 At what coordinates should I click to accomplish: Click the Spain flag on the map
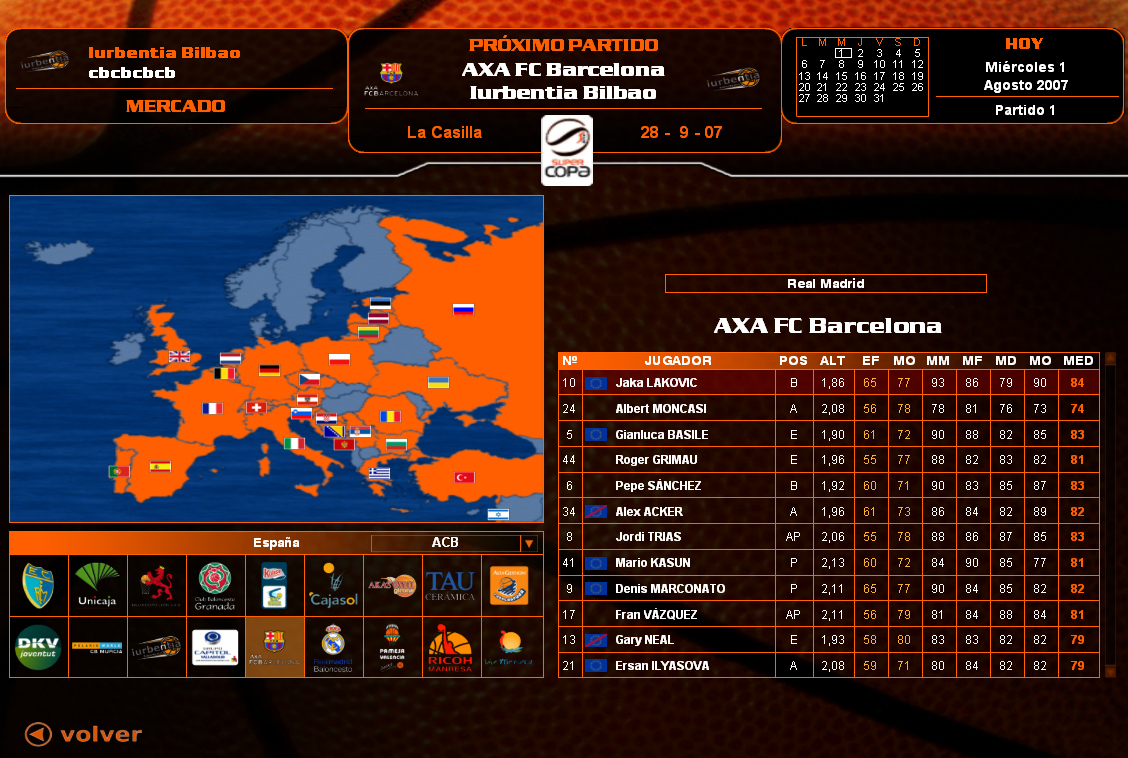(160, 466)
